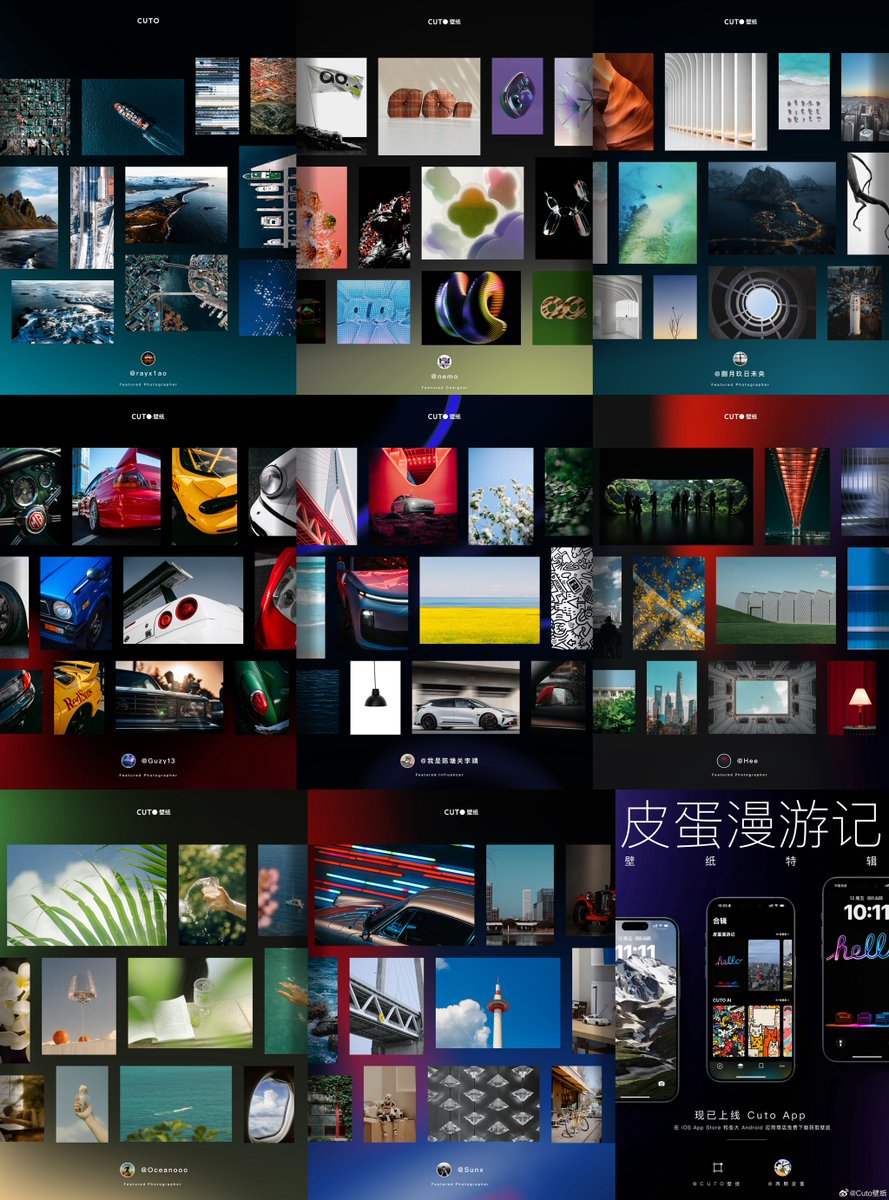Tap the layers collection tab in the phone mockup
The height and width of the screenshot is (1200, 889).
tap(740, 1066)
